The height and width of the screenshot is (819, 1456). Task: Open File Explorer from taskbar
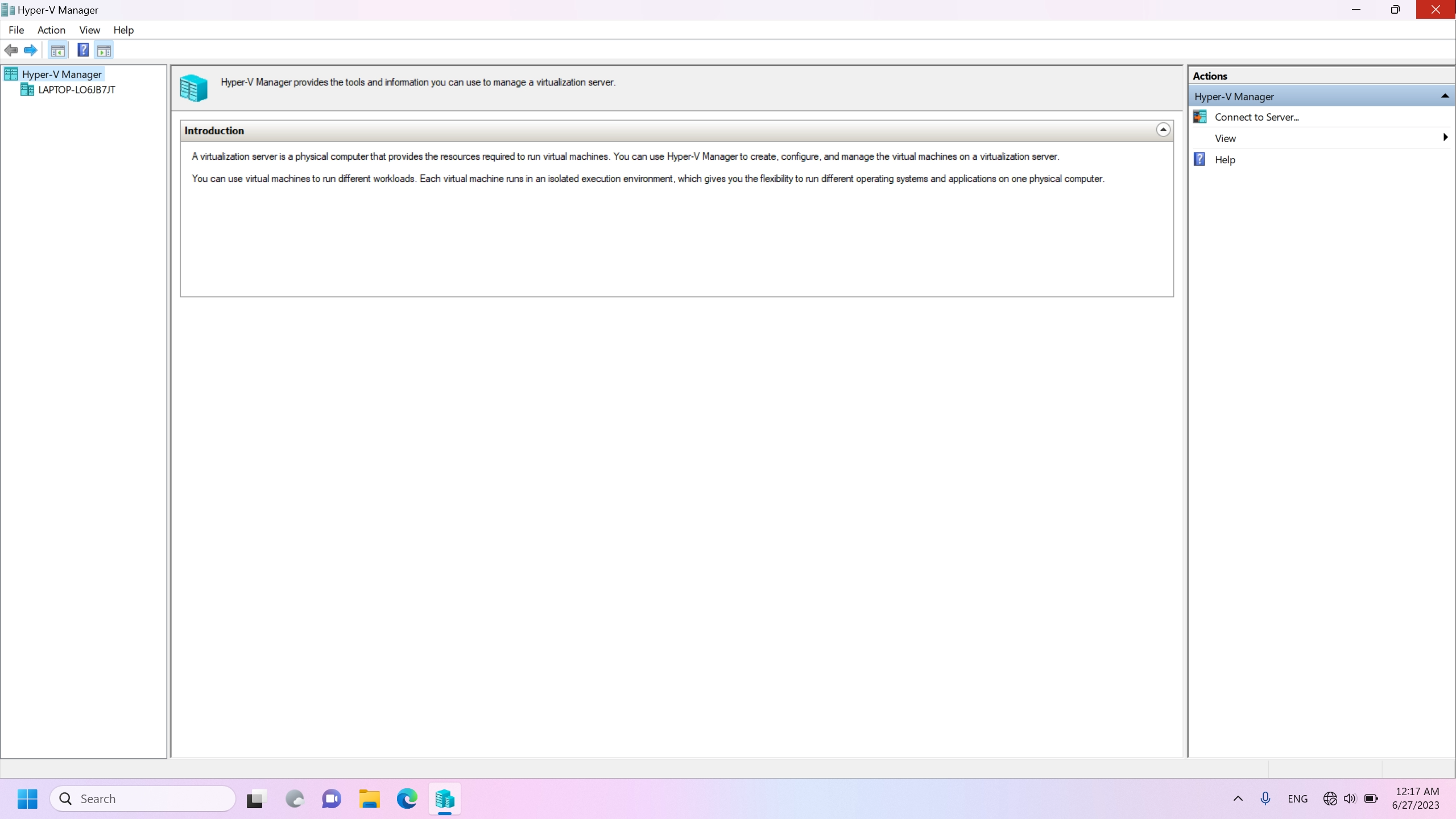coord(370,799)
